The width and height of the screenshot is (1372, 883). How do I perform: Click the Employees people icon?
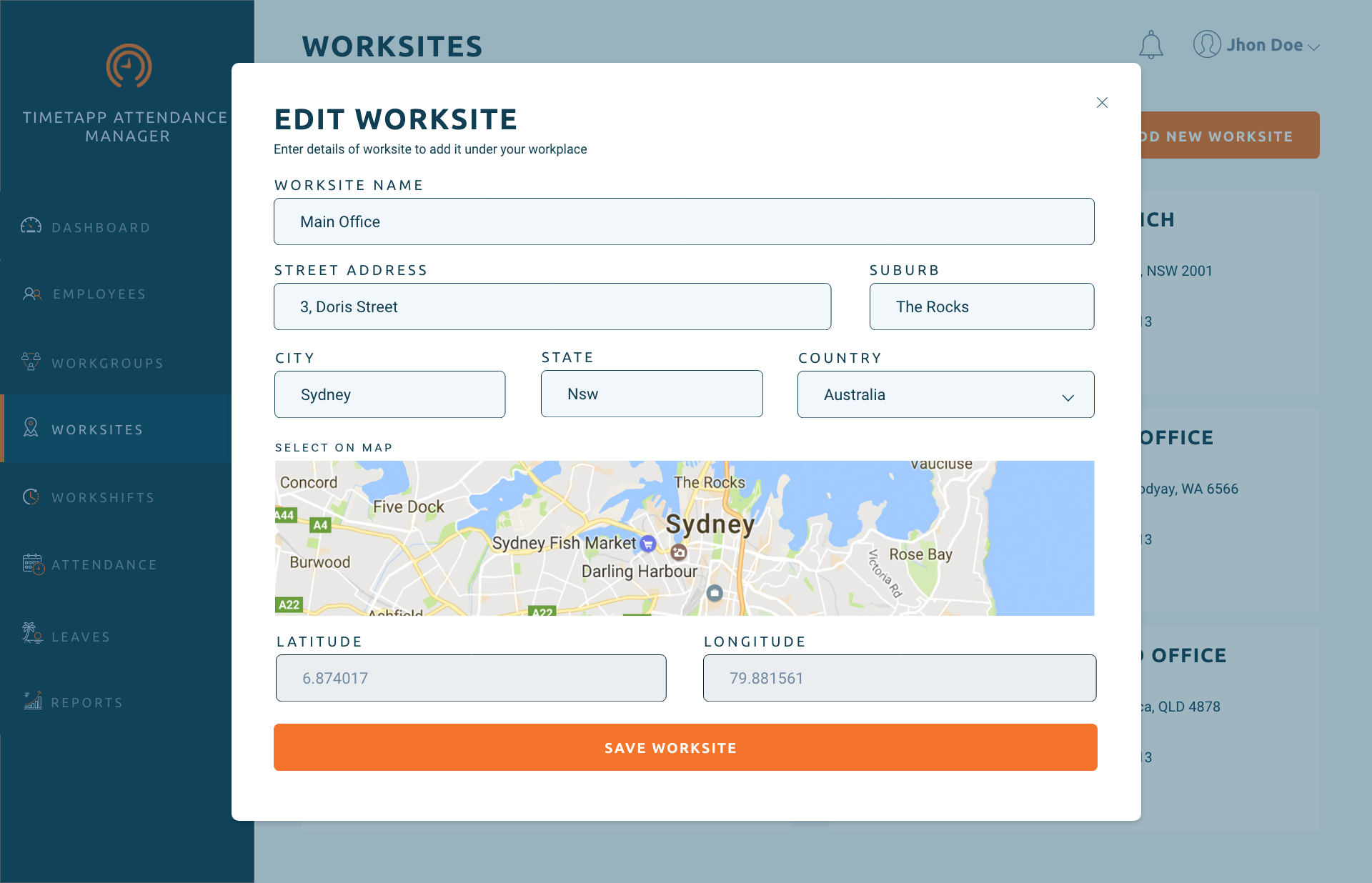(x=32, y=294)
